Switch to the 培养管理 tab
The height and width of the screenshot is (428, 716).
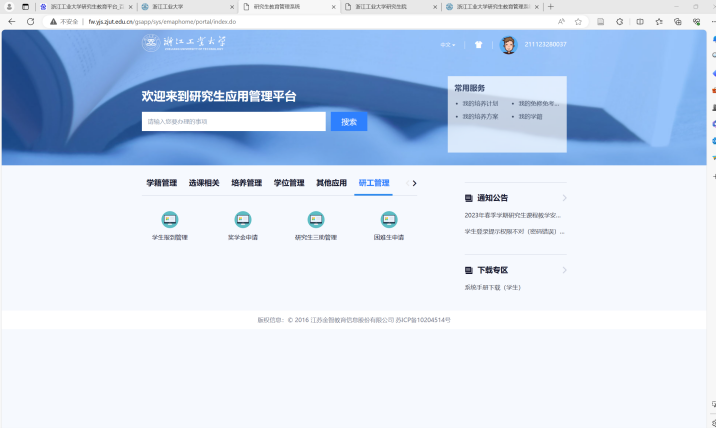pos(246,183)
